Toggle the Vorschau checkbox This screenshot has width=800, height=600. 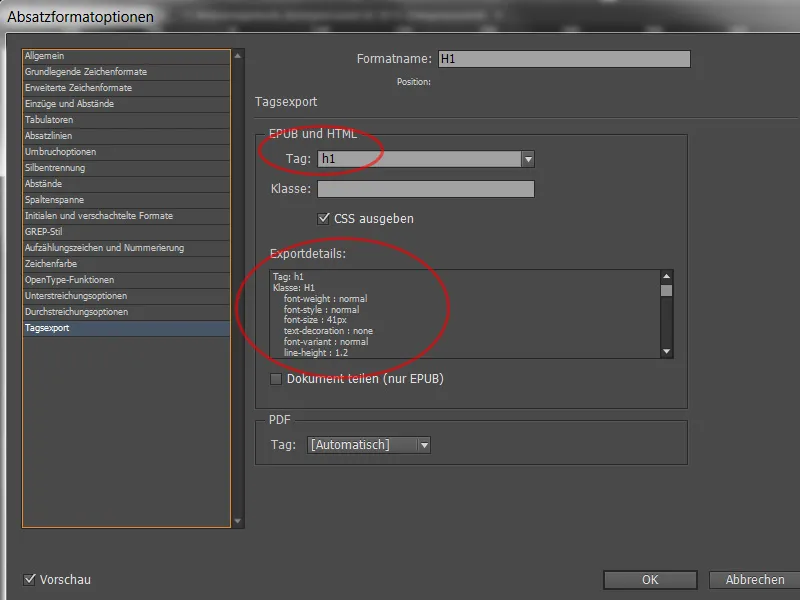click(x=30, y=580)
